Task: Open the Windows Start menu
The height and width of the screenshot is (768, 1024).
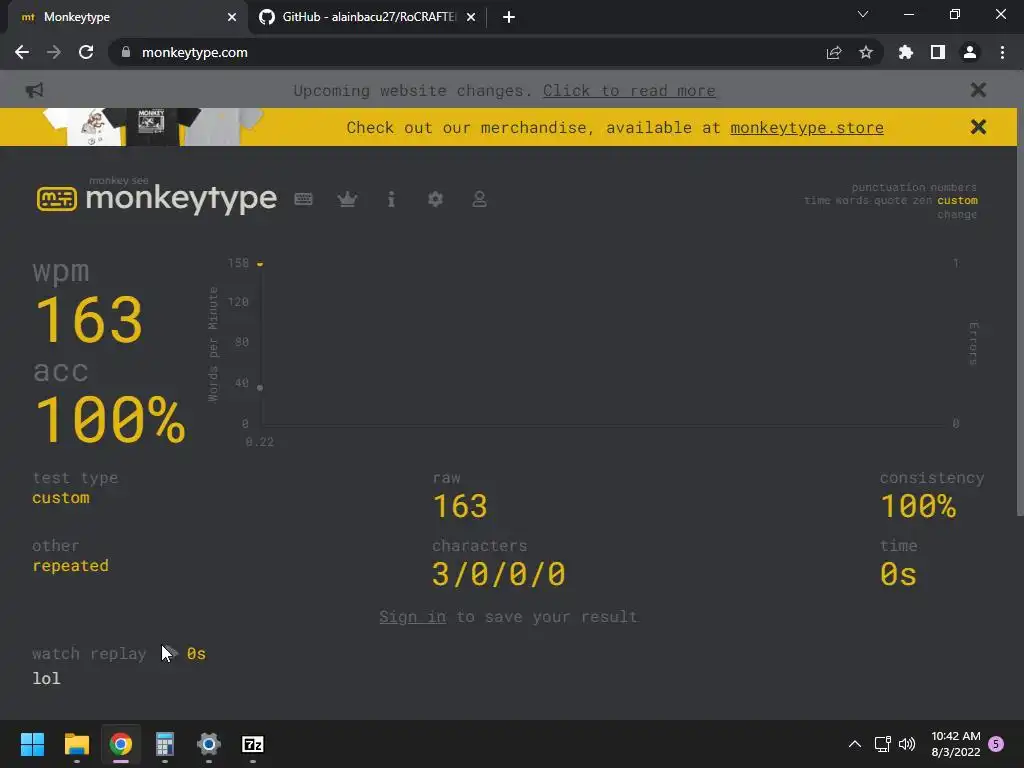Action: pos(32,744)
